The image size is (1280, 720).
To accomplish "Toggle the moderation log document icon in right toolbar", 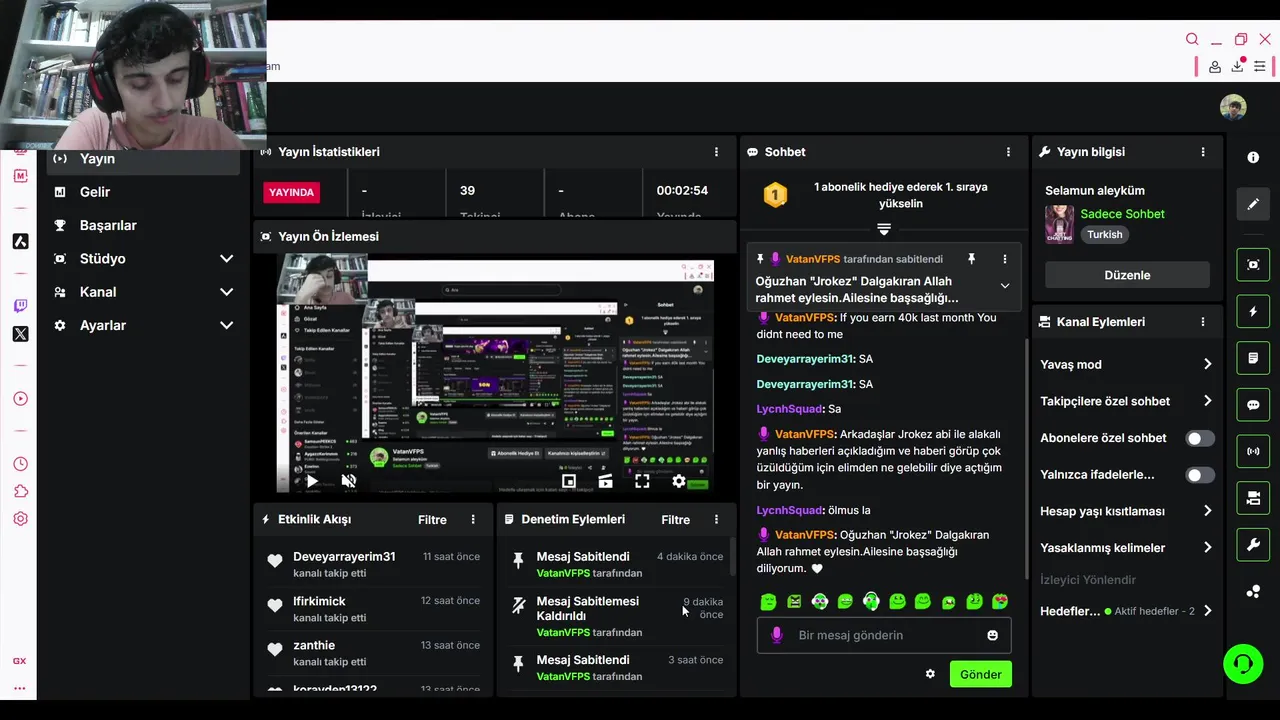I will click(1253, 358).
